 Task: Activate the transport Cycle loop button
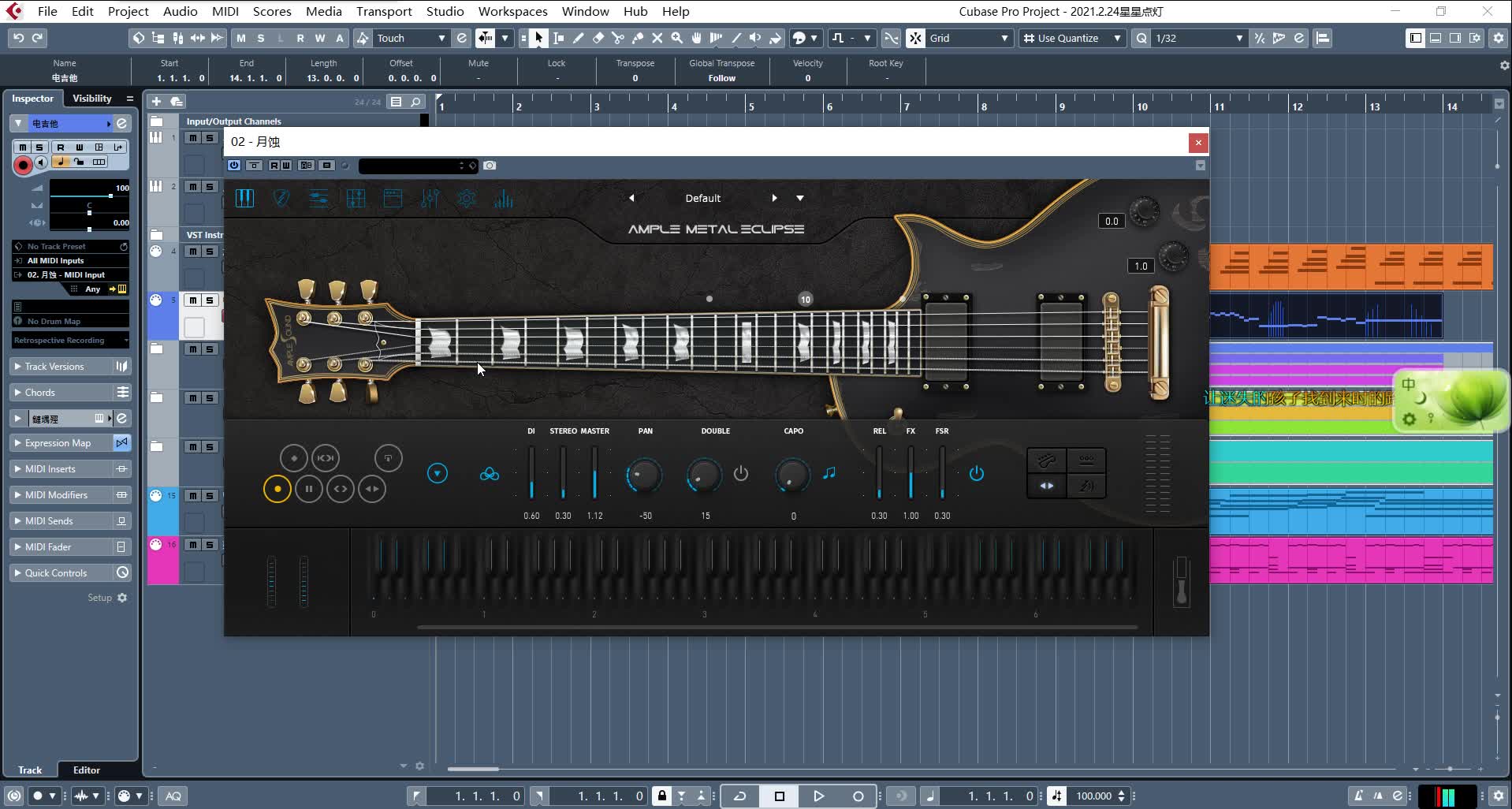click(x=740, y=796)
